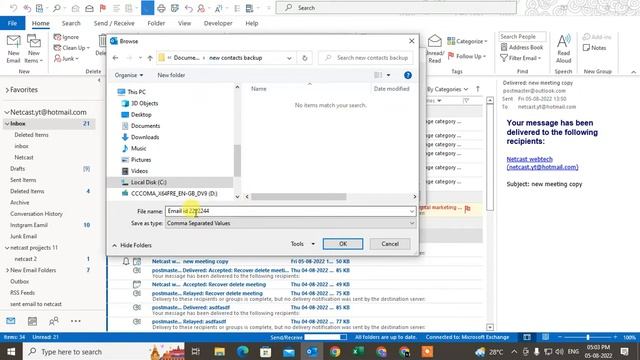Viewport: 640px width, 360px height.
Task: Open the Notes add-in
Action: (x=595, y=48)
